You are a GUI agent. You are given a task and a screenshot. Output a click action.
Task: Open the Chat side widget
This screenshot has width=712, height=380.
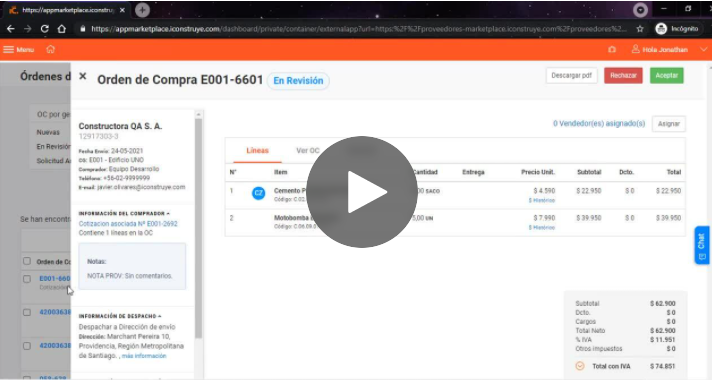pos(702,245)
